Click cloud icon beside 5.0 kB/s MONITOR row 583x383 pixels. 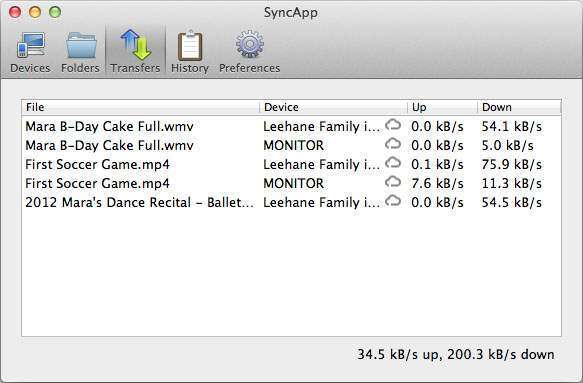[393, 144]
